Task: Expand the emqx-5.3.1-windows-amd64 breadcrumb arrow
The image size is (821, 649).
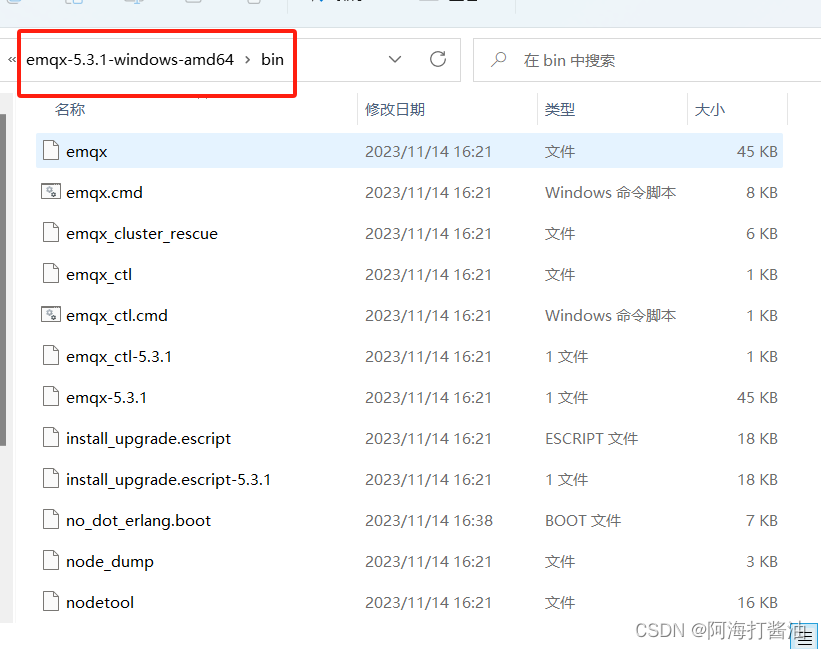Action: [x=247, y=60]
